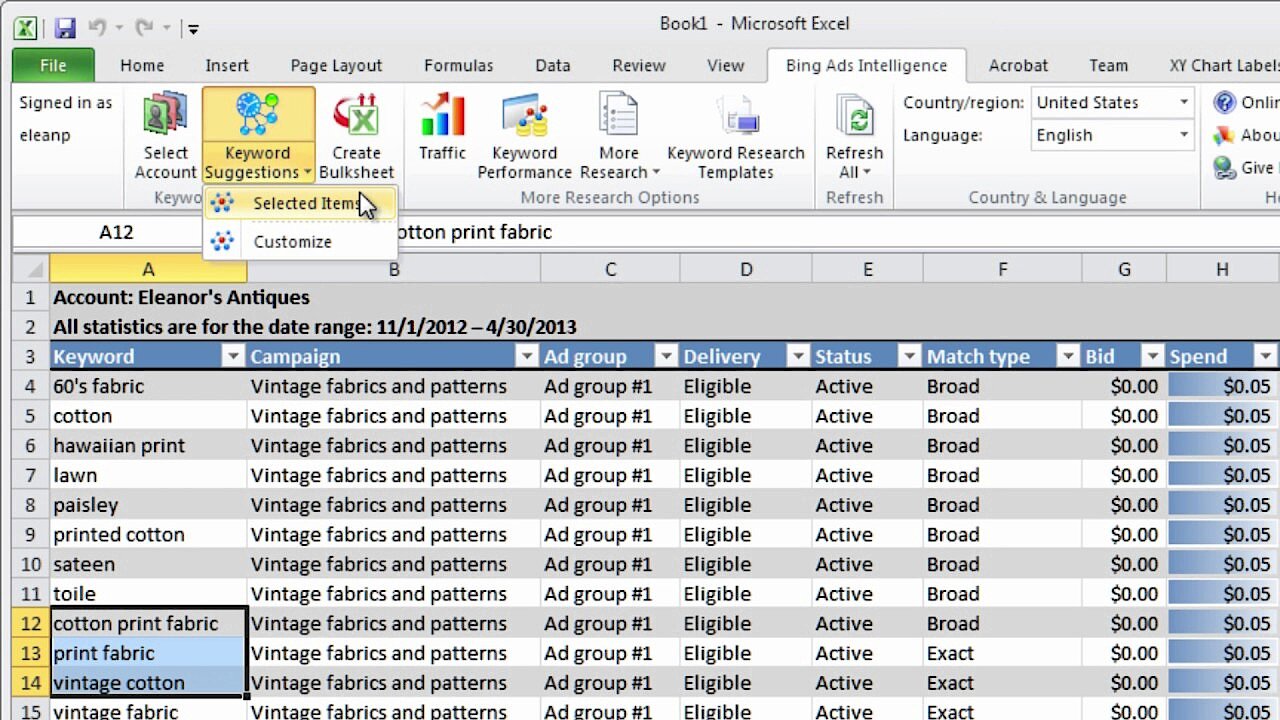This screenshot has width=1280, height=720.
Task: Switch to the Home tab
Action: pyautogui.click(x=142, y=65)
